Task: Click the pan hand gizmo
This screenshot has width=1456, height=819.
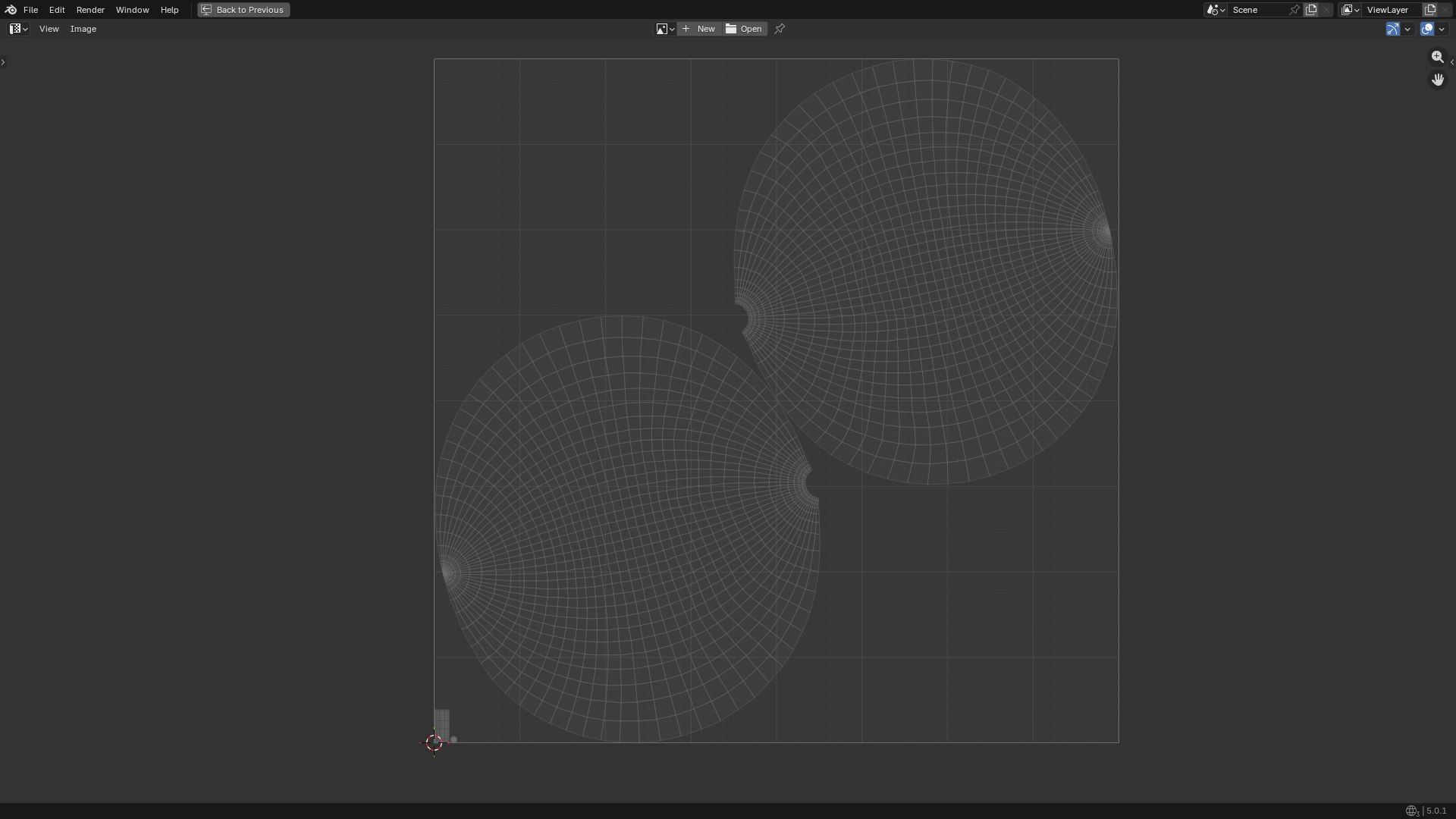Action: coord(1437,80)
